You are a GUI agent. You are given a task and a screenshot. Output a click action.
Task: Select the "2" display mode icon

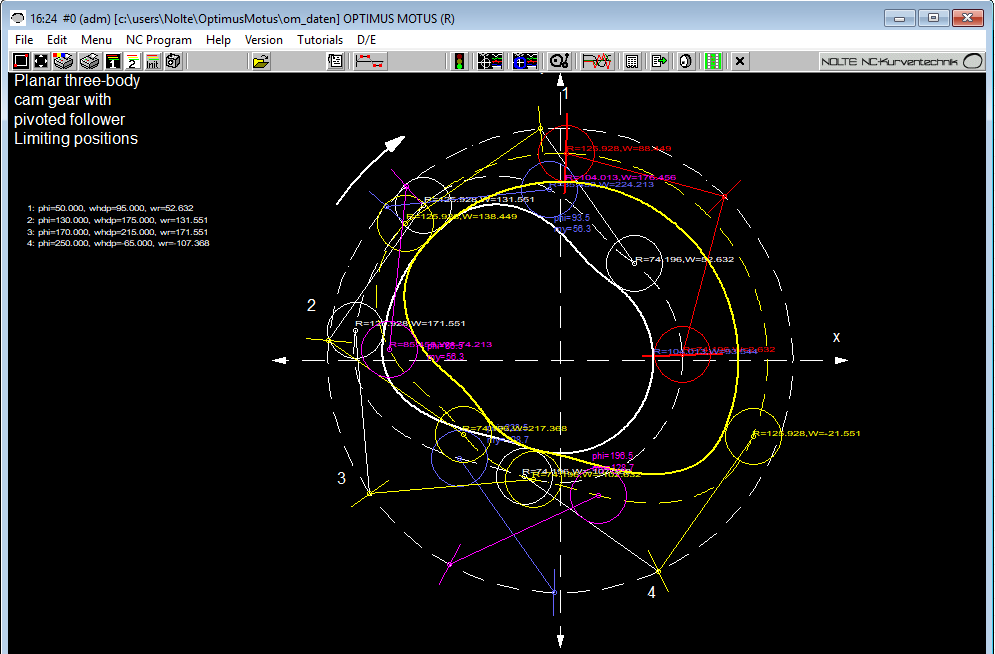132,61
